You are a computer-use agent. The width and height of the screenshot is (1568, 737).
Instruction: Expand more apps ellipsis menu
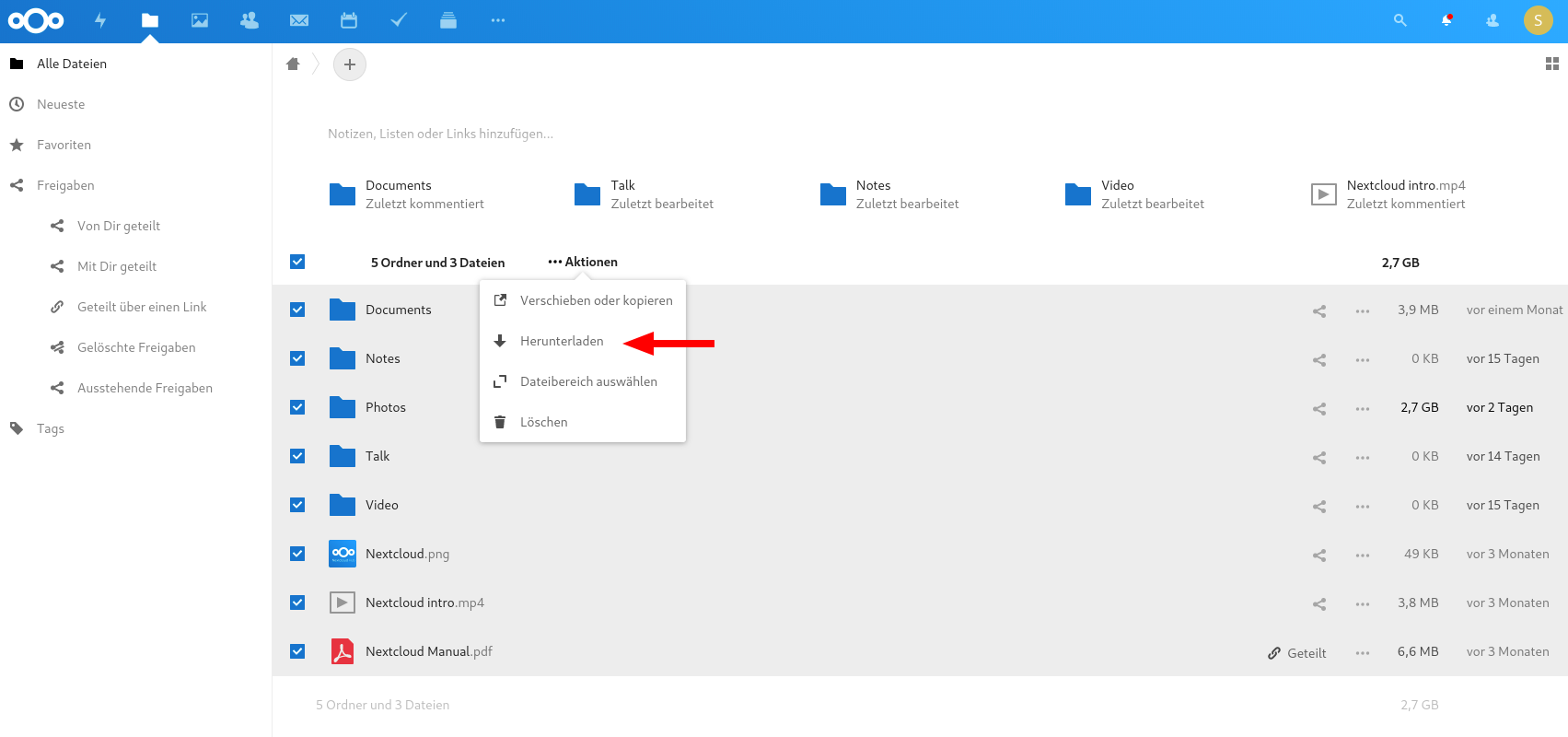click(x=498, y=20)
